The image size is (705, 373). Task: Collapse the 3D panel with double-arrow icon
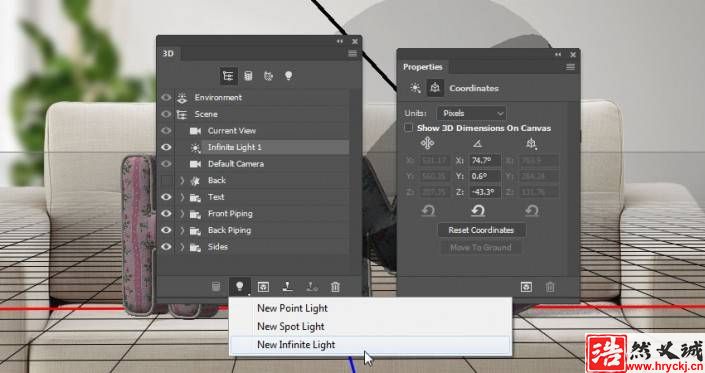[340, 41]
